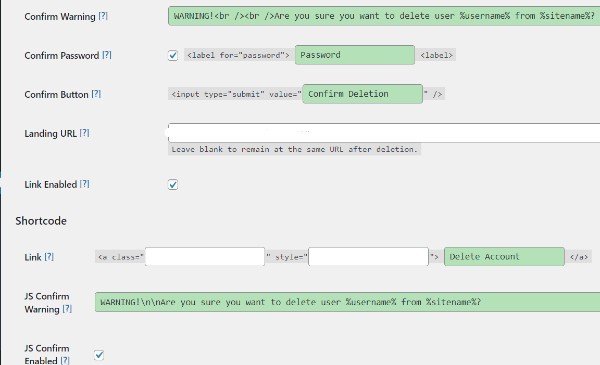600x365 pixels.
Task: Open help for Confirm Button
Action: [x=96, y=94]
